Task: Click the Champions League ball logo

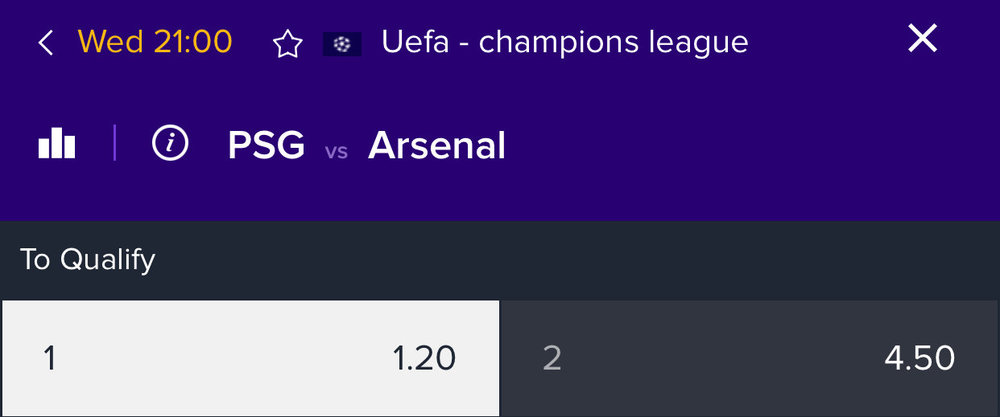Action: (342, 44)
